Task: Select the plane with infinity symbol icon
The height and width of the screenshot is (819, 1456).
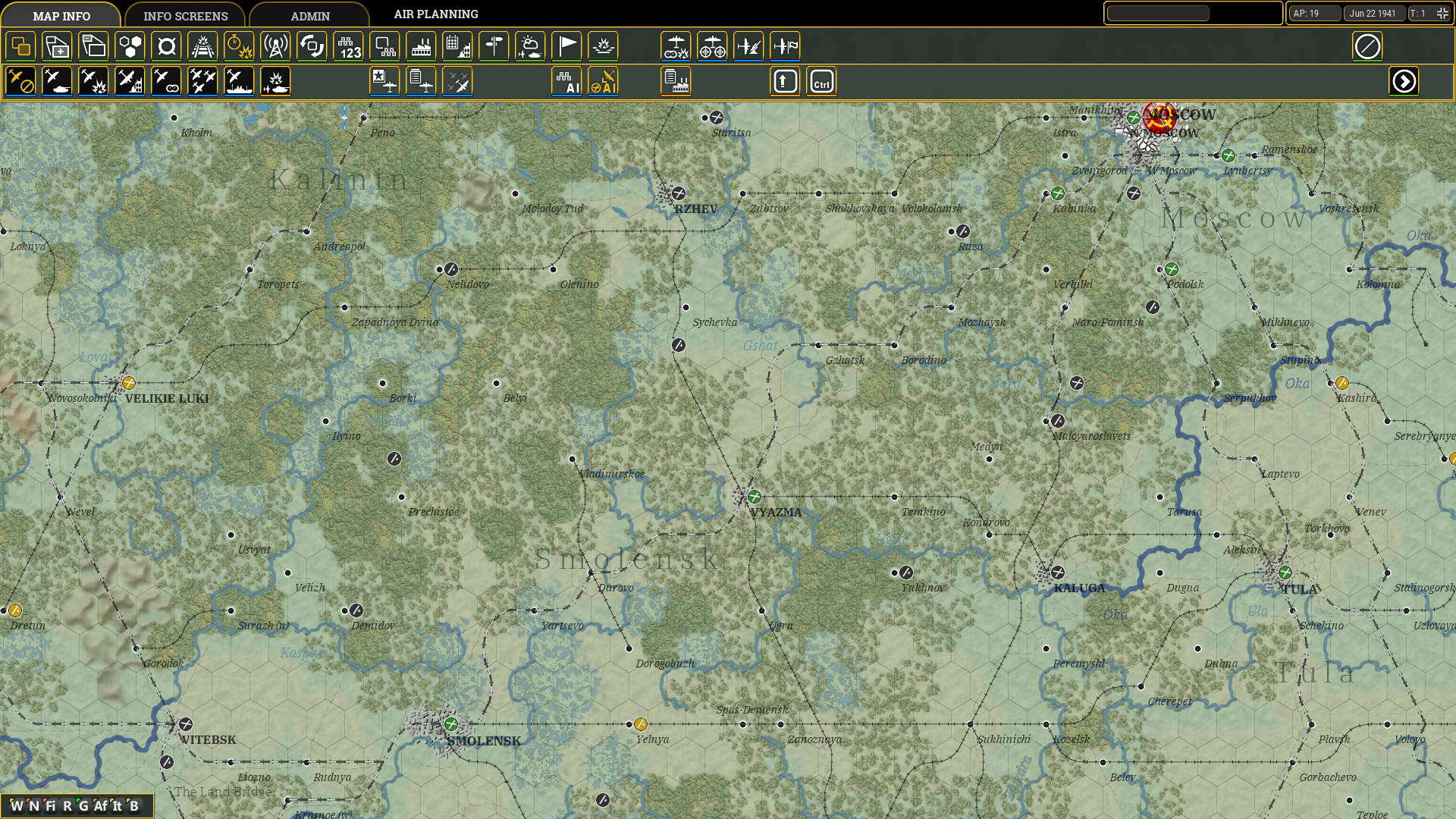Action: point(166,81)
